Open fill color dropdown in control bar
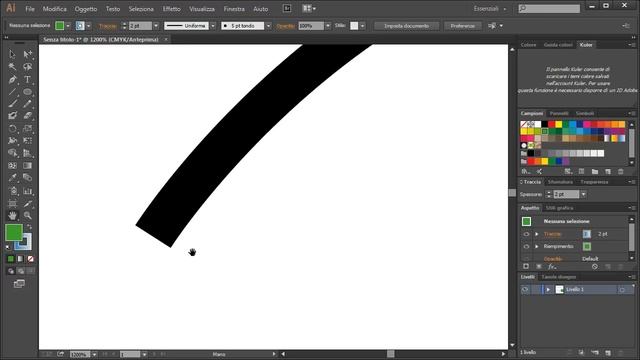640x360 pixels. click(x=68, y=26)
